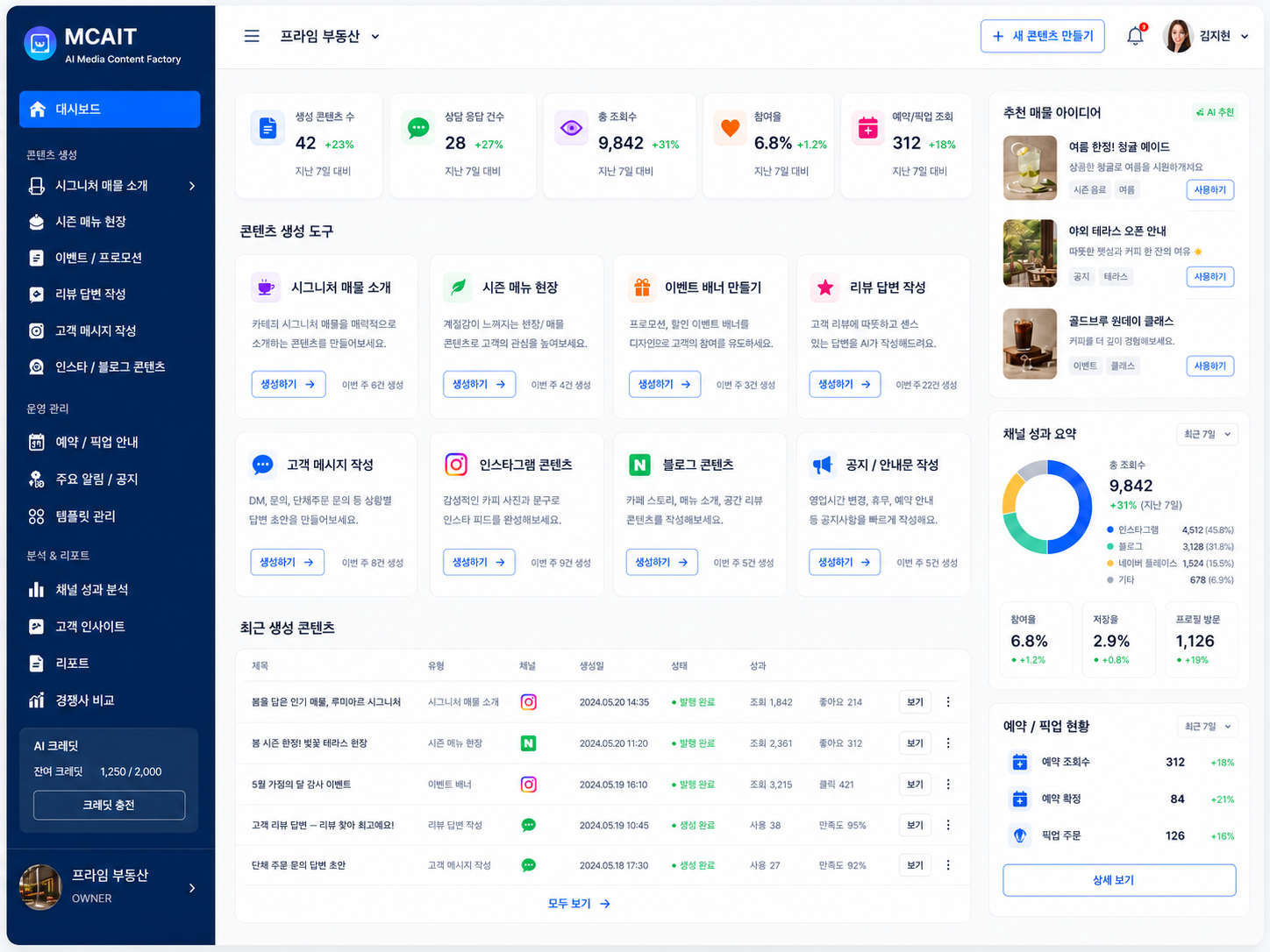
Task: Open the 모두 보기 link
Action: click(x=579, y=904)
